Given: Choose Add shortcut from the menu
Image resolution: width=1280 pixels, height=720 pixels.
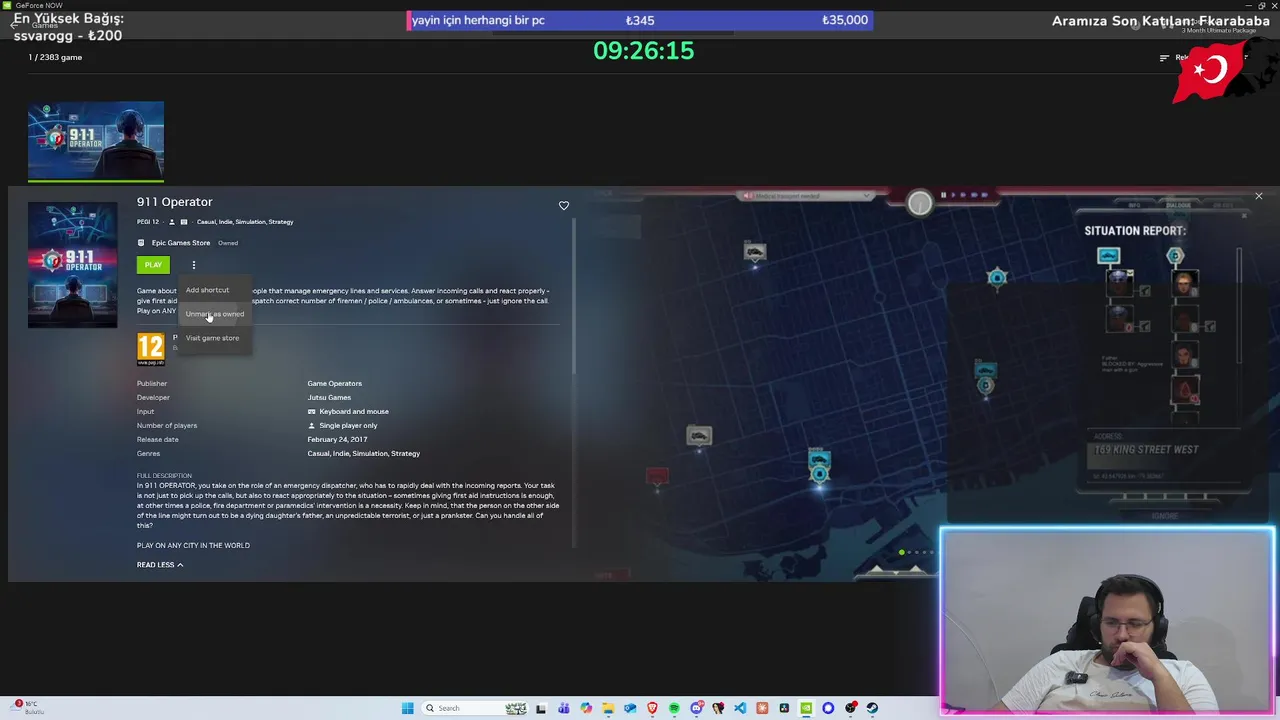Looking at the screenshot, I should (x=207, y=290).
